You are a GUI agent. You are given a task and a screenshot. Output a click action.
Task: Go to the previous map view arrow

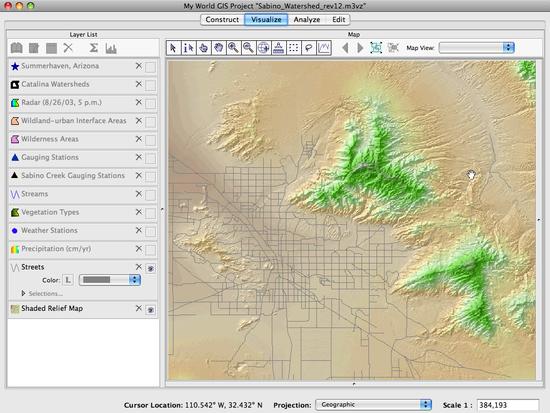(345, 48)
